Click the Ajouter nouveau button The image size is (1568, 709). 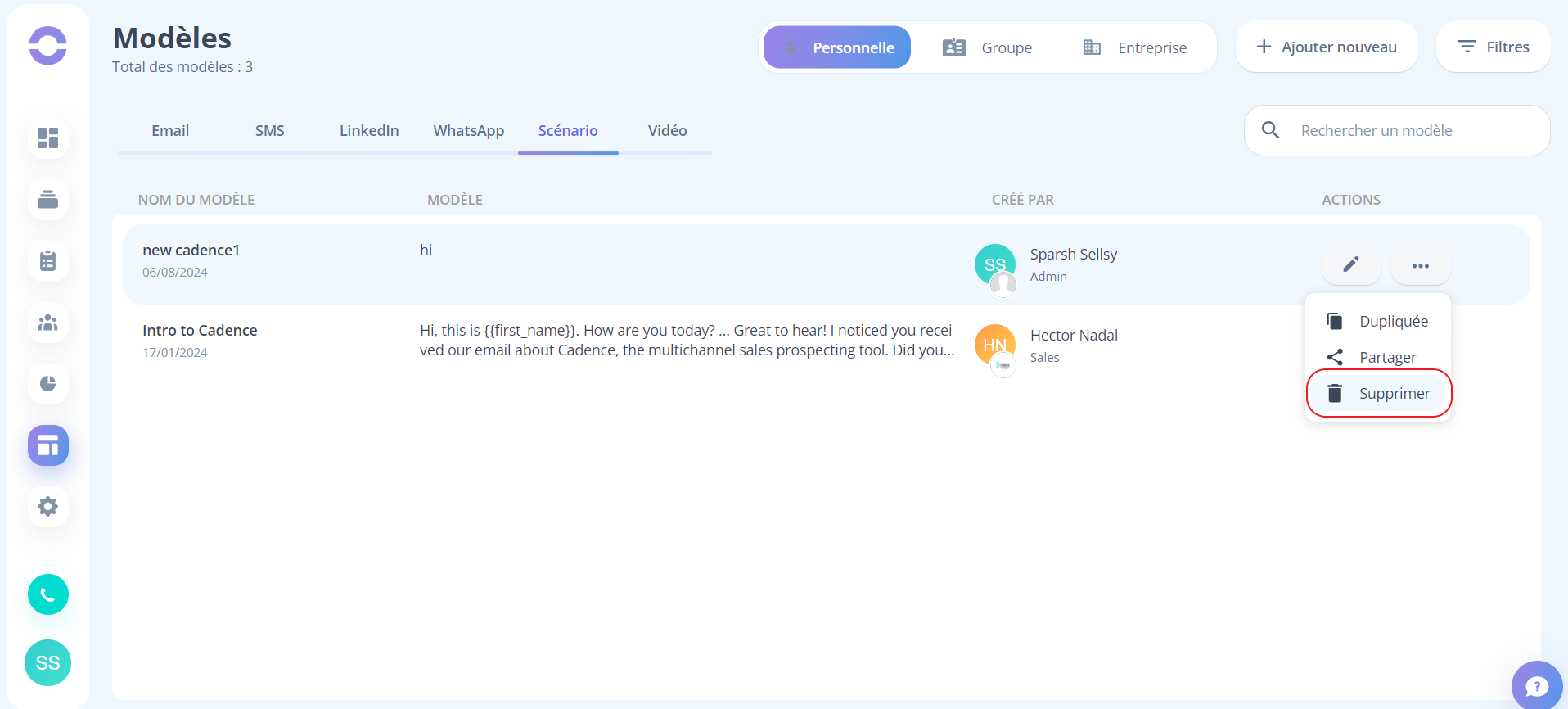1327,47
